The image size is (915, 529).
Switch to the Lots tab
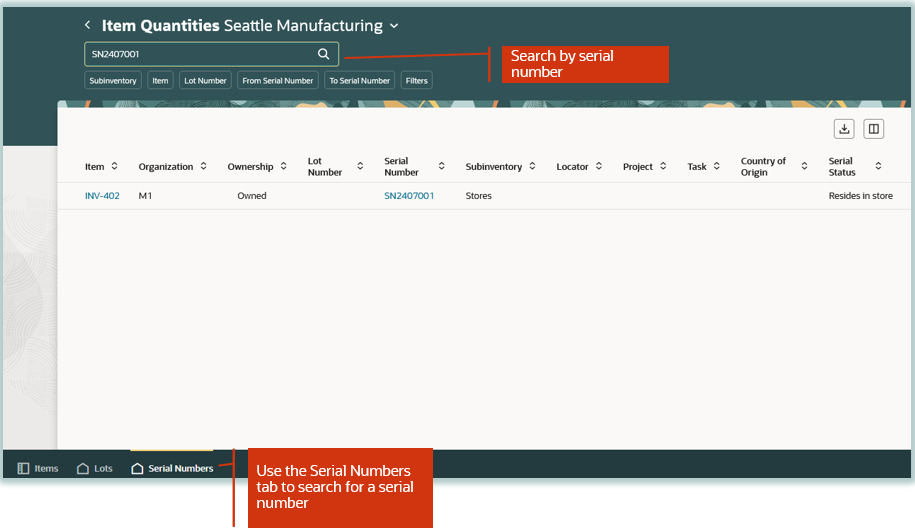tap(95, 468)
